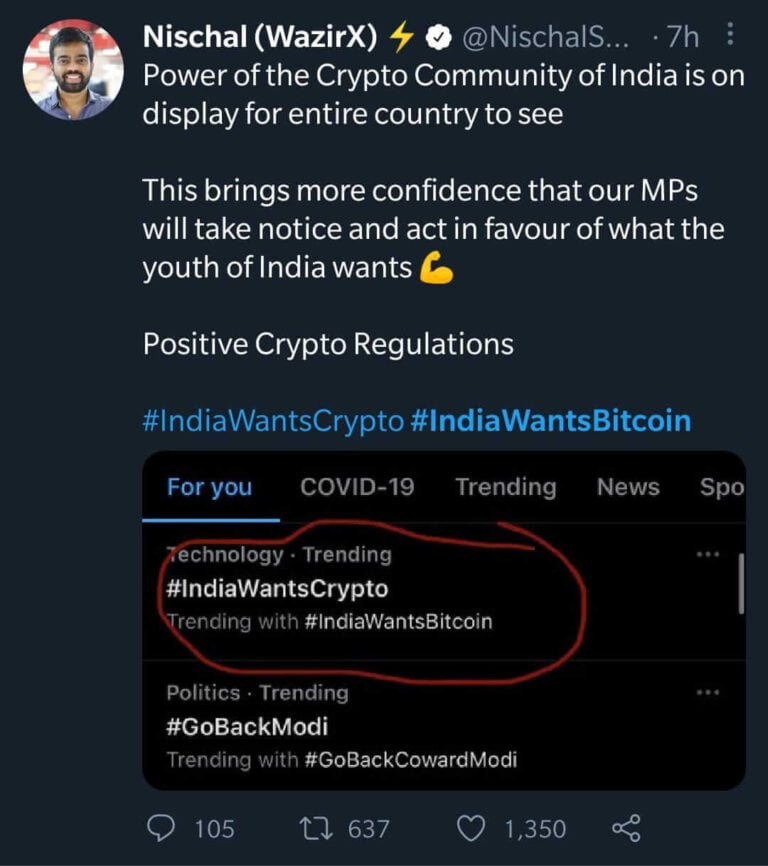The image size is (768, 866).
Task: Open options for the #IndiaWantsCrypto trend
Action: click(x=707, y=555)
